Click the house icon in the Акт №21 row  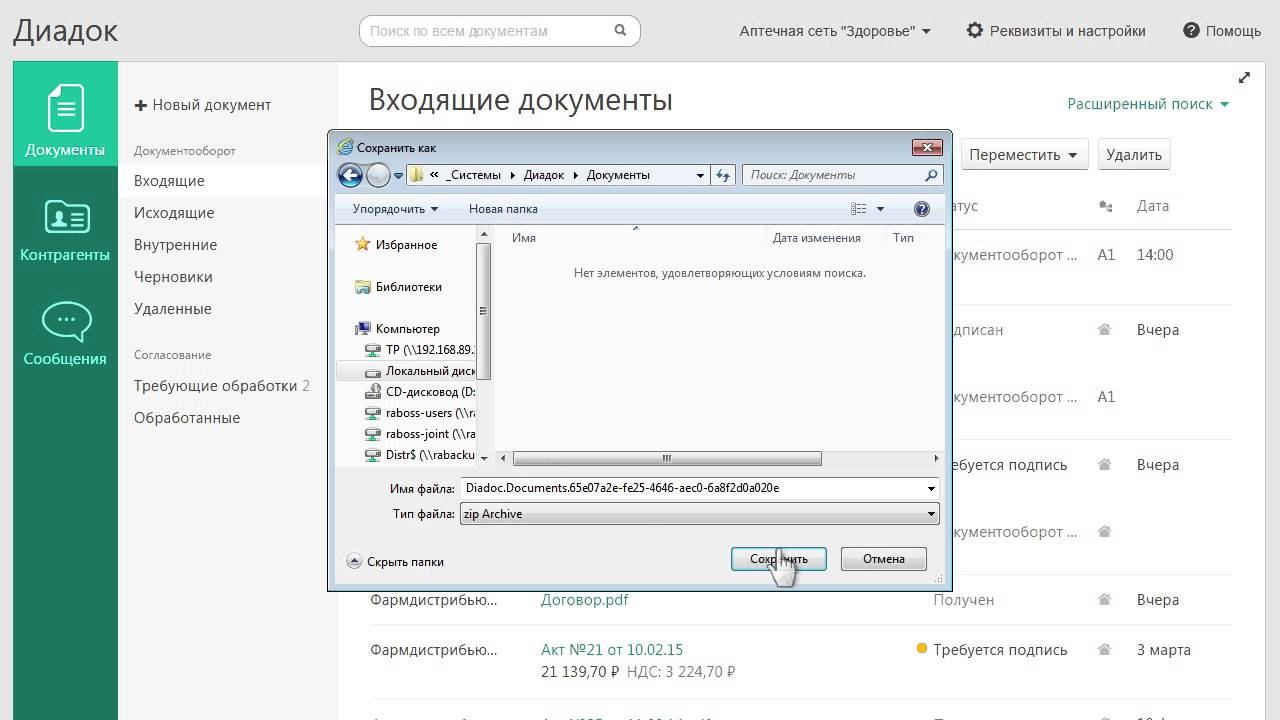(1105, 650)
